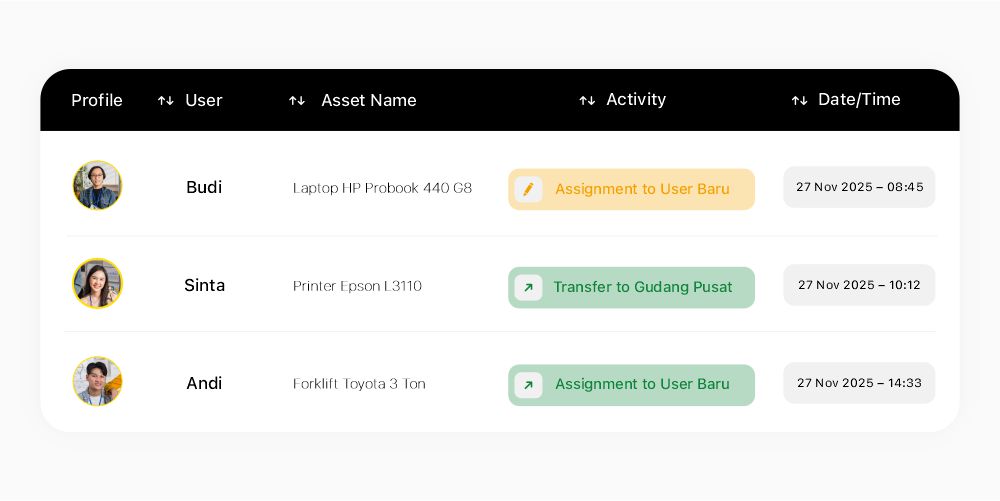Viewport: 1000px width, 501px height.
Task: Select green Assignment to User Baru badge
Action: [642, 385]
